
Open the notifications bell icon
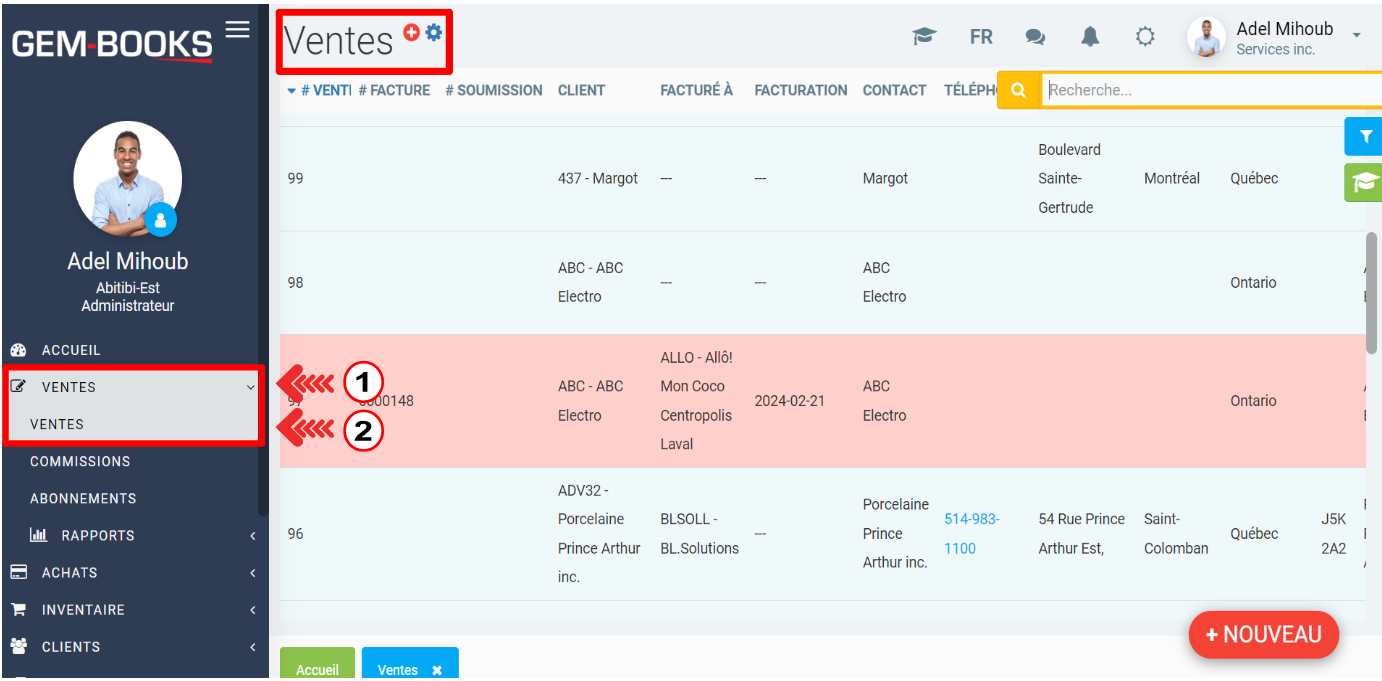(x=1090, y=37)
